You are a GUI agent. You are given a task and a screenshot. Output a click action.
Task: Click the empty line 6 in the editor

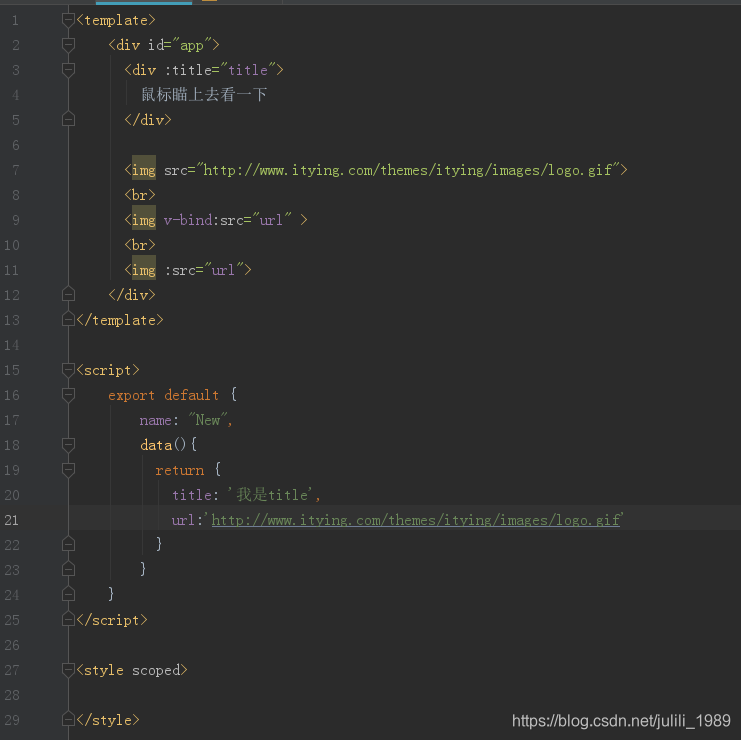click(x=405, y=145)
